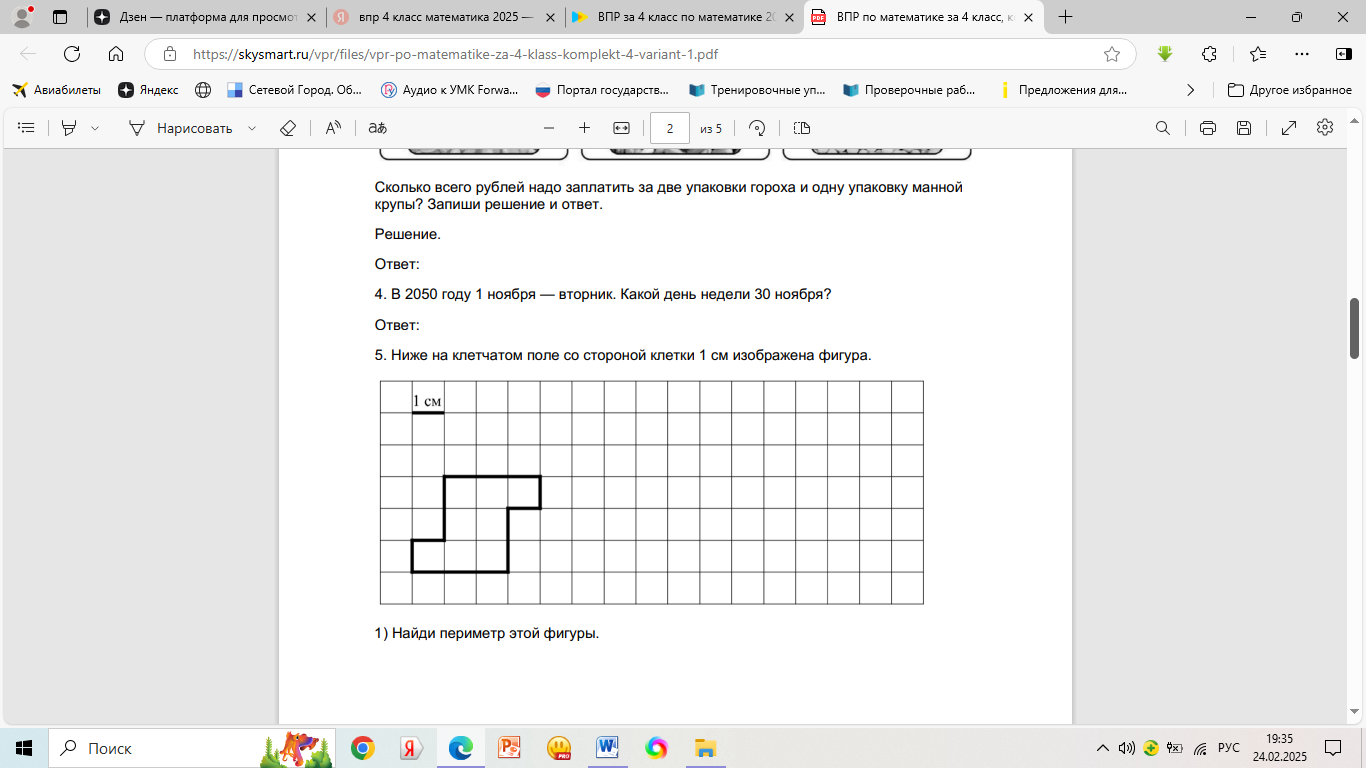Go back to previous page
The width and height of the screenshot is (1366, 768).
(28, 54)
